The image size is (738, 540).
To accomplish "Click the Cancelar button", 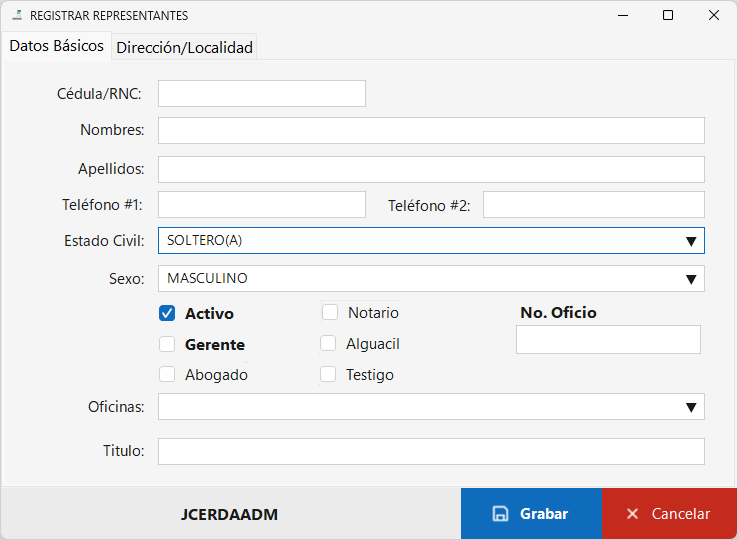I will (x=669, y=514).
